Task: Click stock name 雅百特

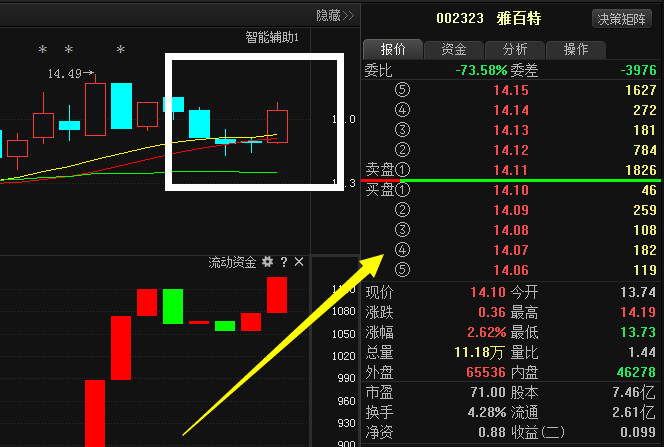Action: (x=519, y=19)
